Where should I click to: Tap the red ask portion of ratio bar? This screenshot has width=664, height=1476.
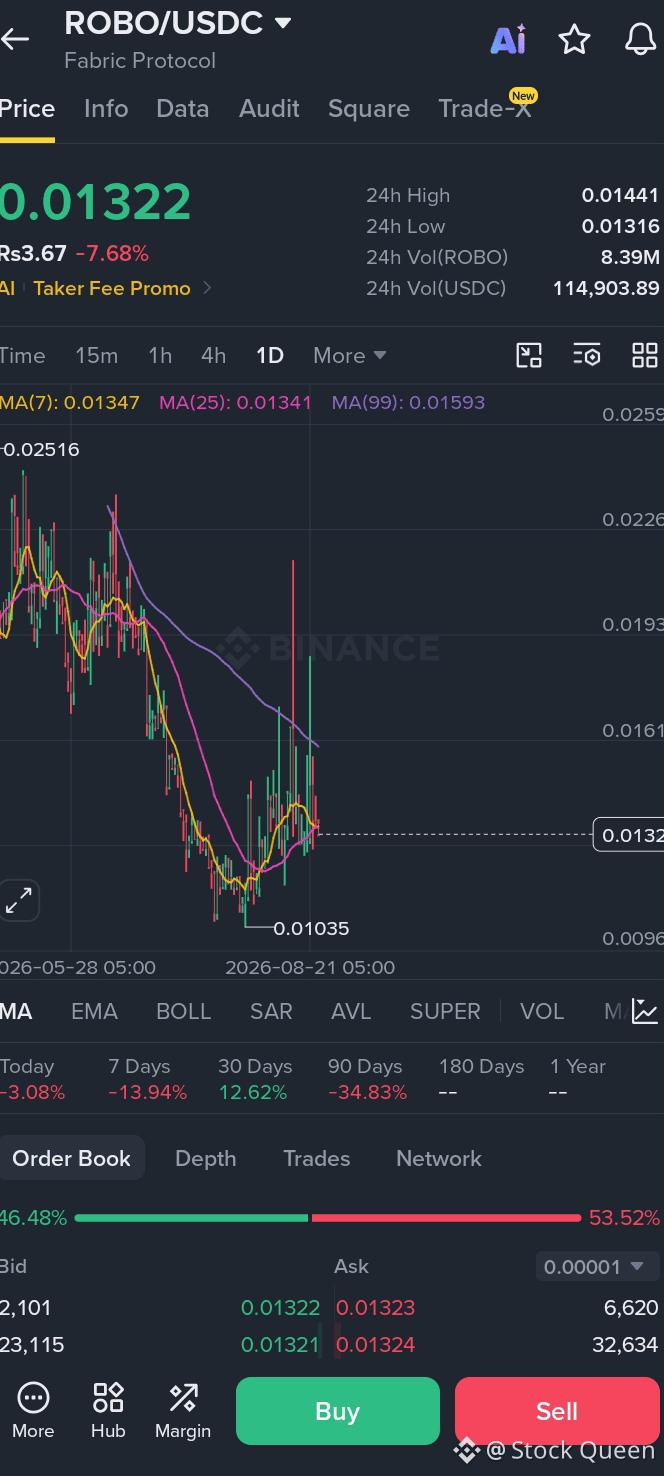446,1218
